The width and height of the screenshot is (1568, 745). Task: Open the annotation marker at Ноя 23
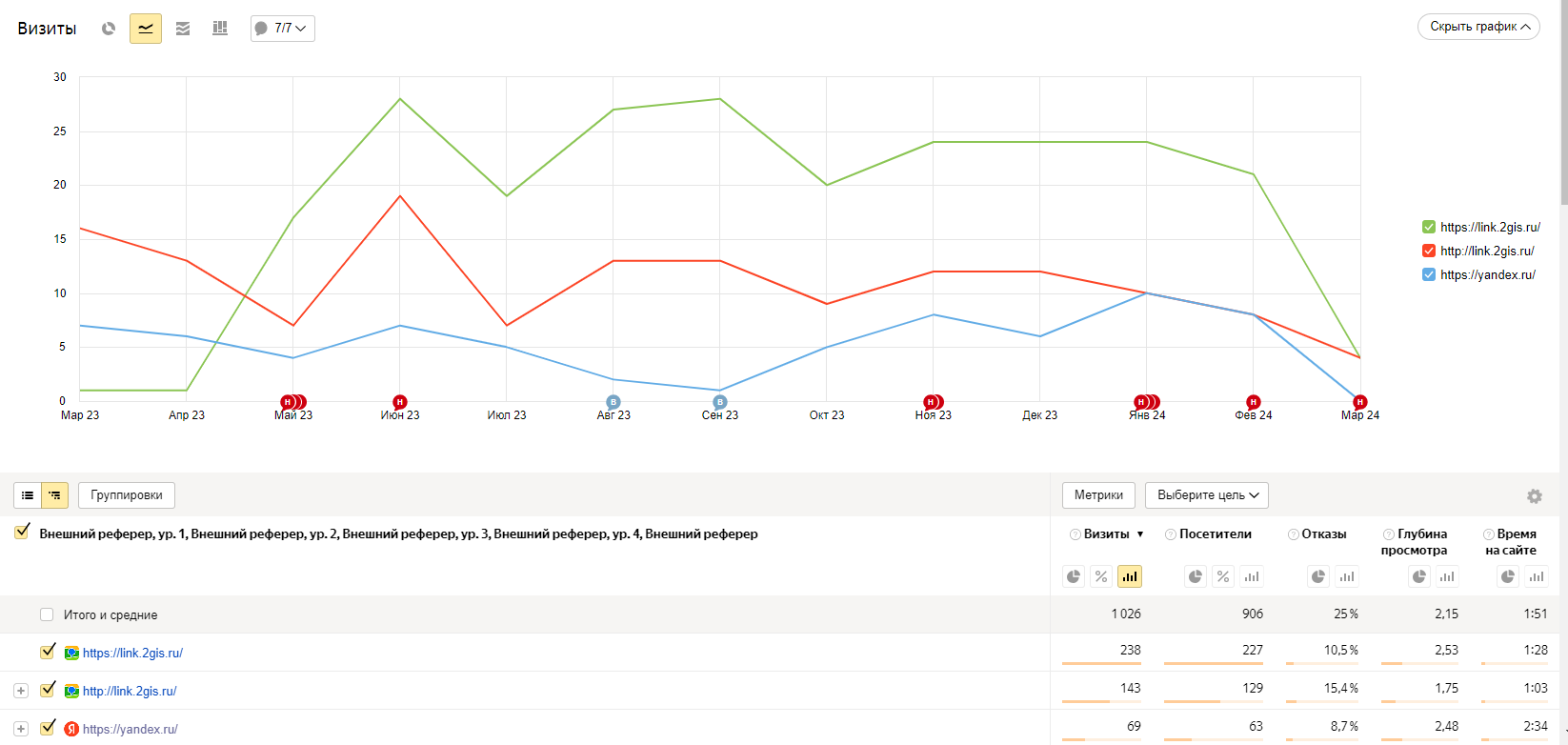pyautogui.click(x=934, y=402)
